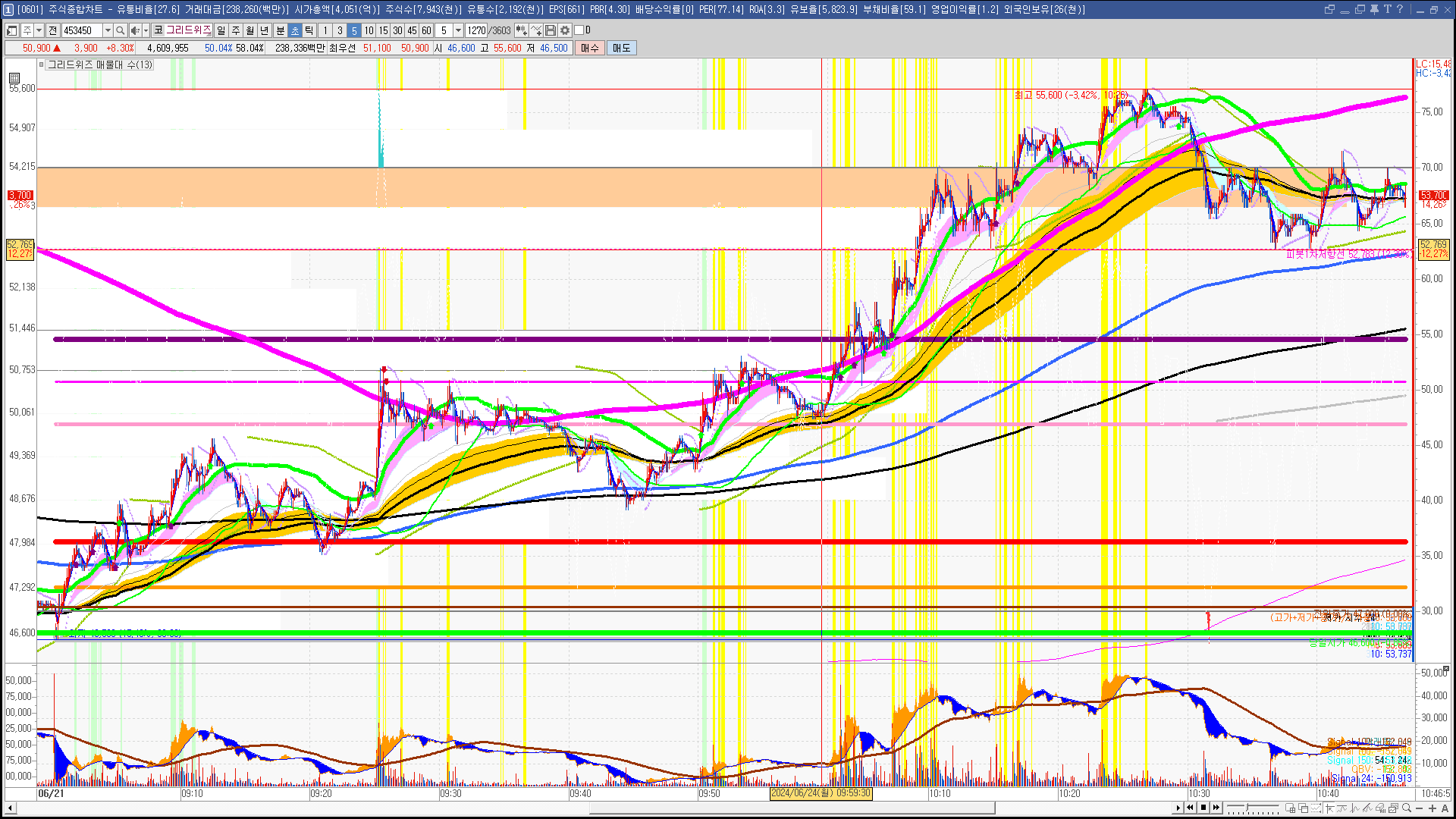Click the save chart floppy icon
The image size is (1456, 819).
coord(551,30)
